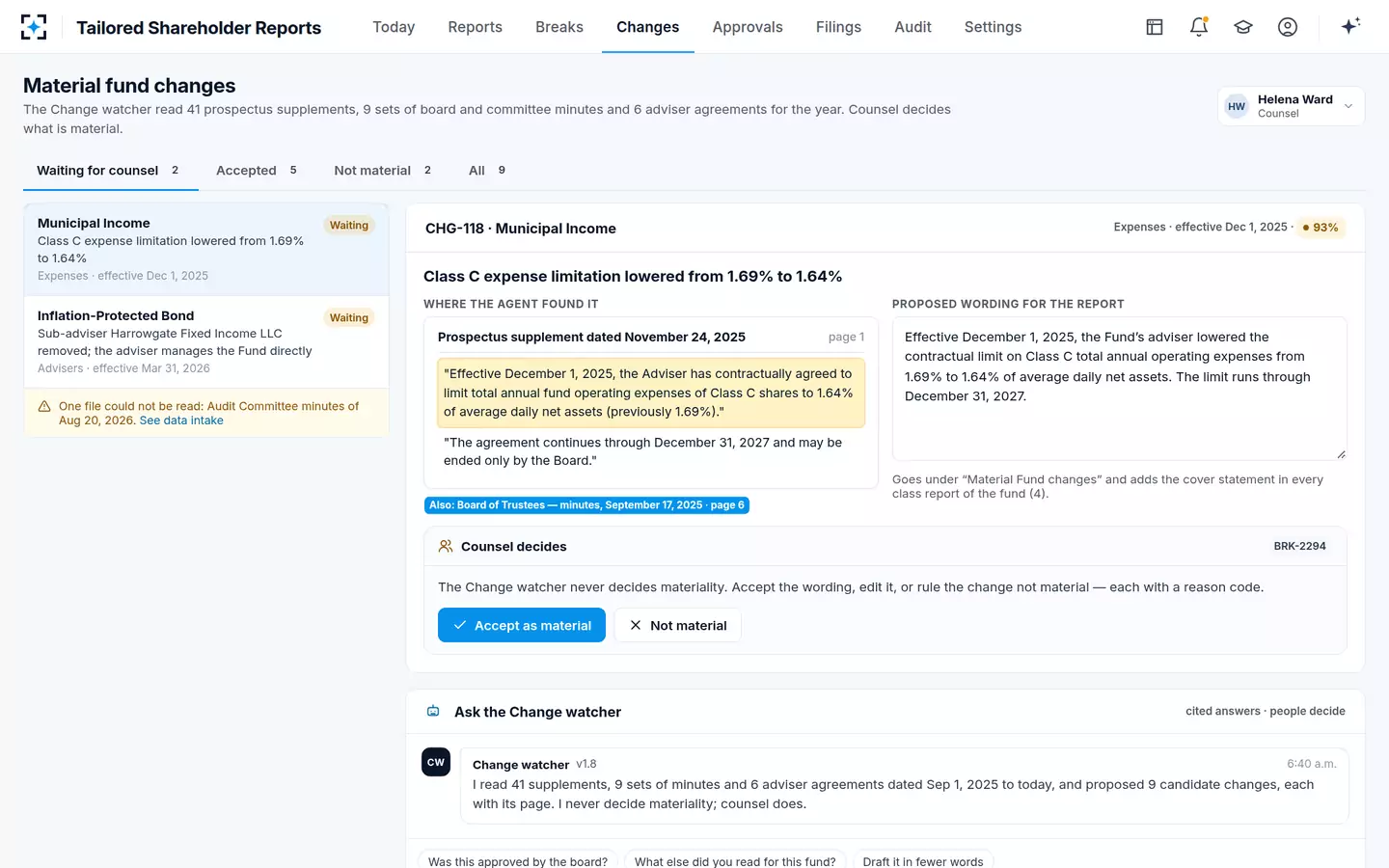The width and height of the screenshot is (1389, 868).
Task: Ask 'What else did you read for this fund?'
Action: (x=735, y=861)
